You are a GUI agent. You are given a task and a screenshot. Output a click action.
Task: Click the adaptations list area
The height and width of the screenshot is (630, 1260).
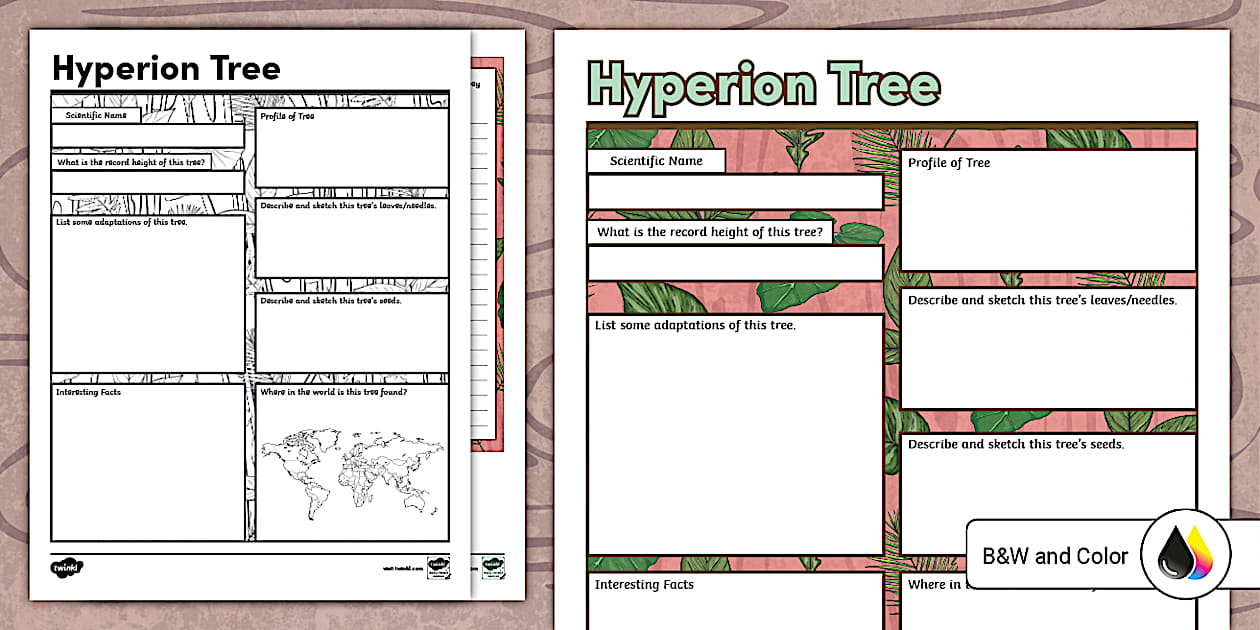coord(735,430)
